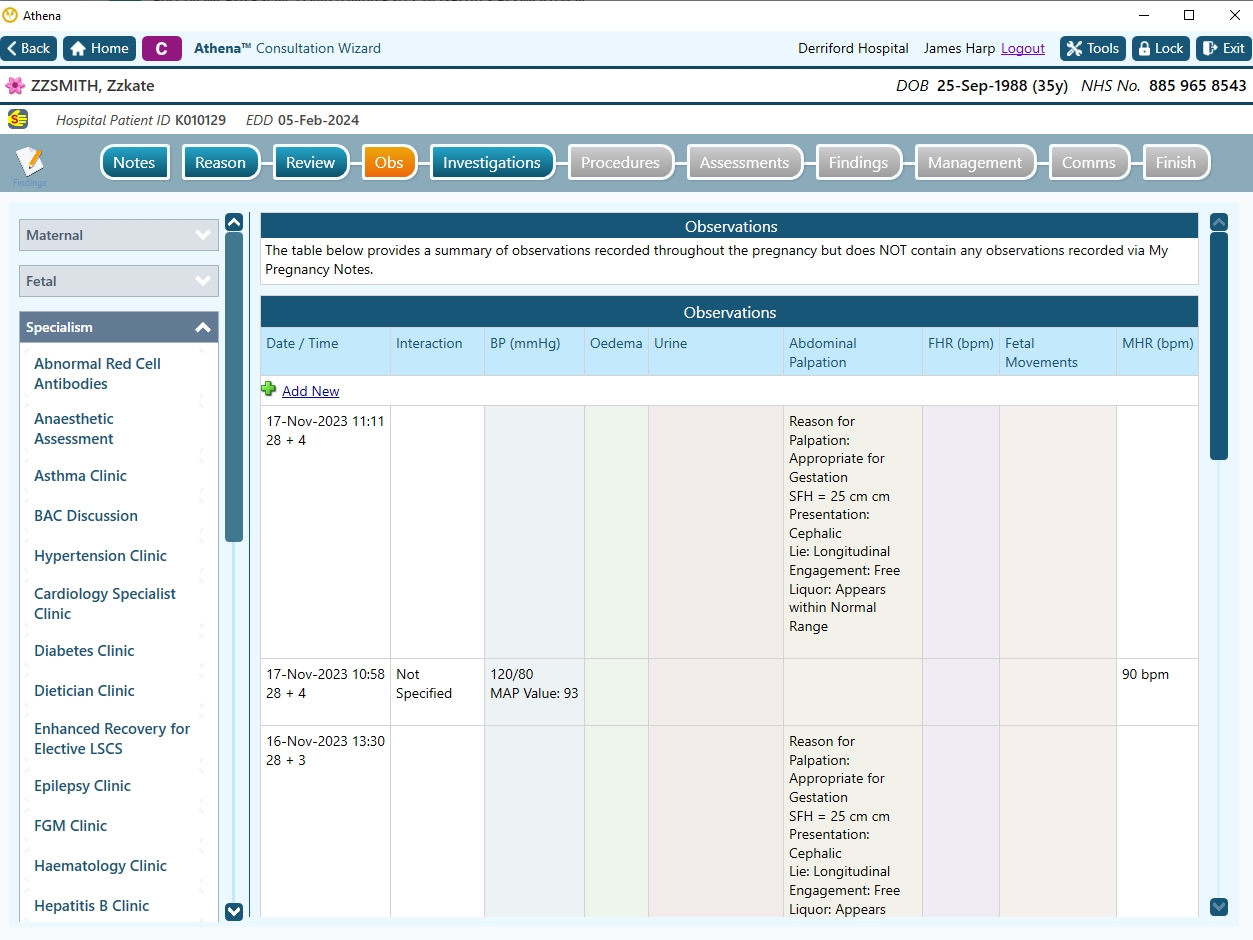Open the Findings notepad icon
Image resolution: width=1253 pixels, height=940 pixels.
point(30,164)
